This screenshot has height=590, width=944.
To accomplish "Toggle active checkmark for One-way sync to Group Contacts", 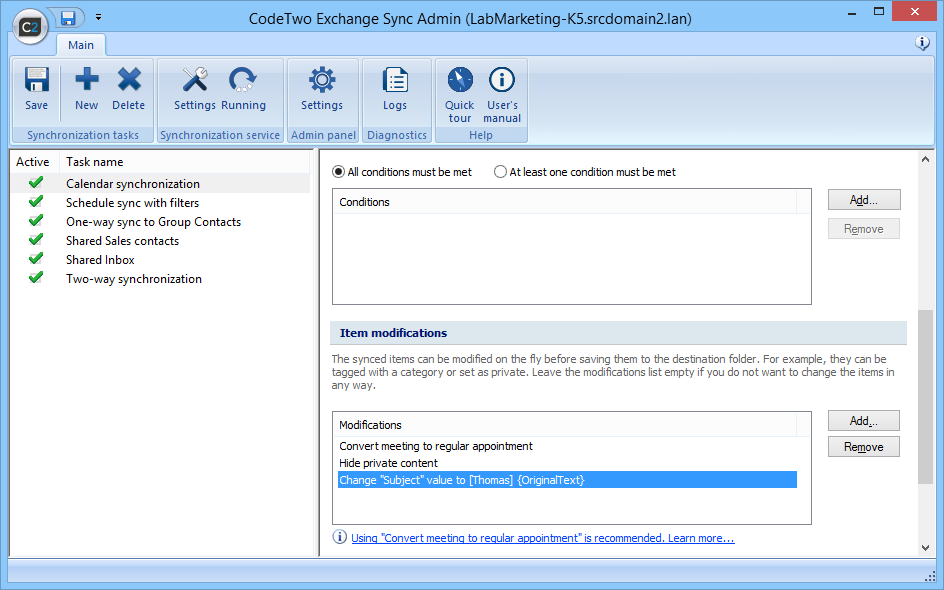I will point(36,220).
